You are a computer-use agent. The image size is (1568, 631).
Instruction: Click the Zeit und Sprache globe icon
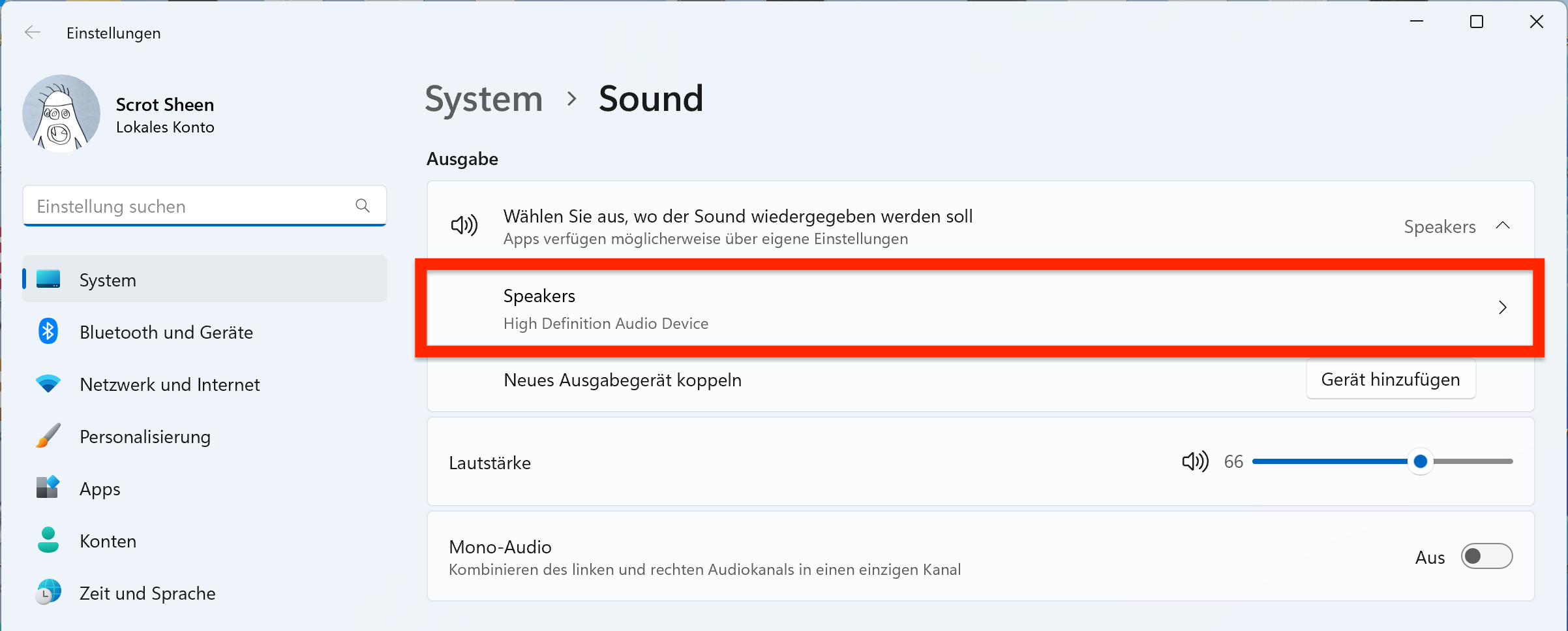point(48,592)
